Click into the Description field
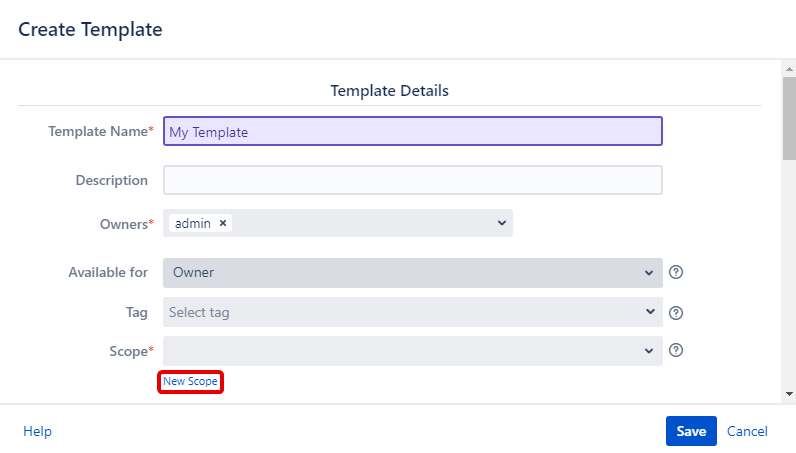 pos(412,180)
